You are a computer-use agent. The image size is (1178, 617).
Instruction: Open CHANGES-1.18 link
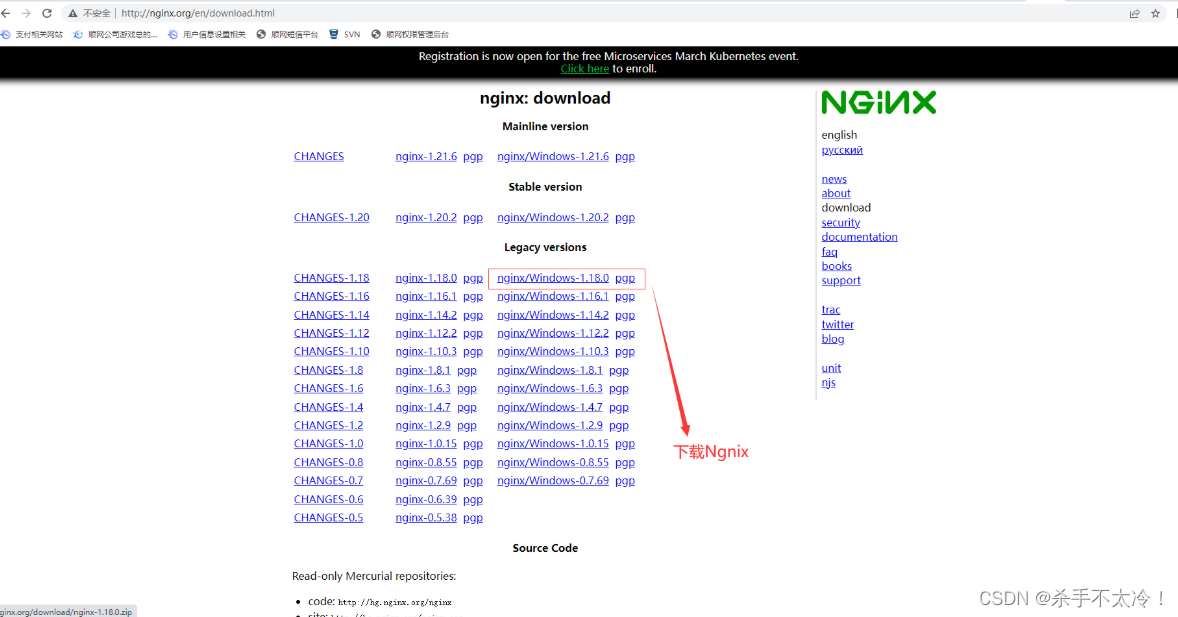[x=331, y=278]
